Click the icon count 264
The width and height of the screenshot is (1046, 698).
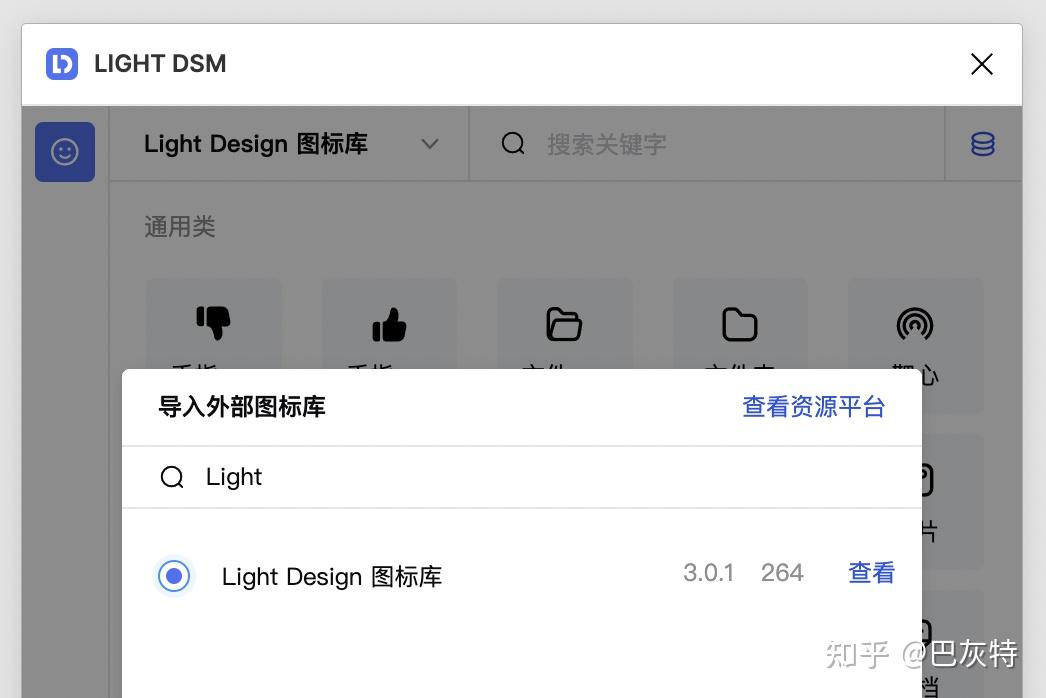click(782, 573)
